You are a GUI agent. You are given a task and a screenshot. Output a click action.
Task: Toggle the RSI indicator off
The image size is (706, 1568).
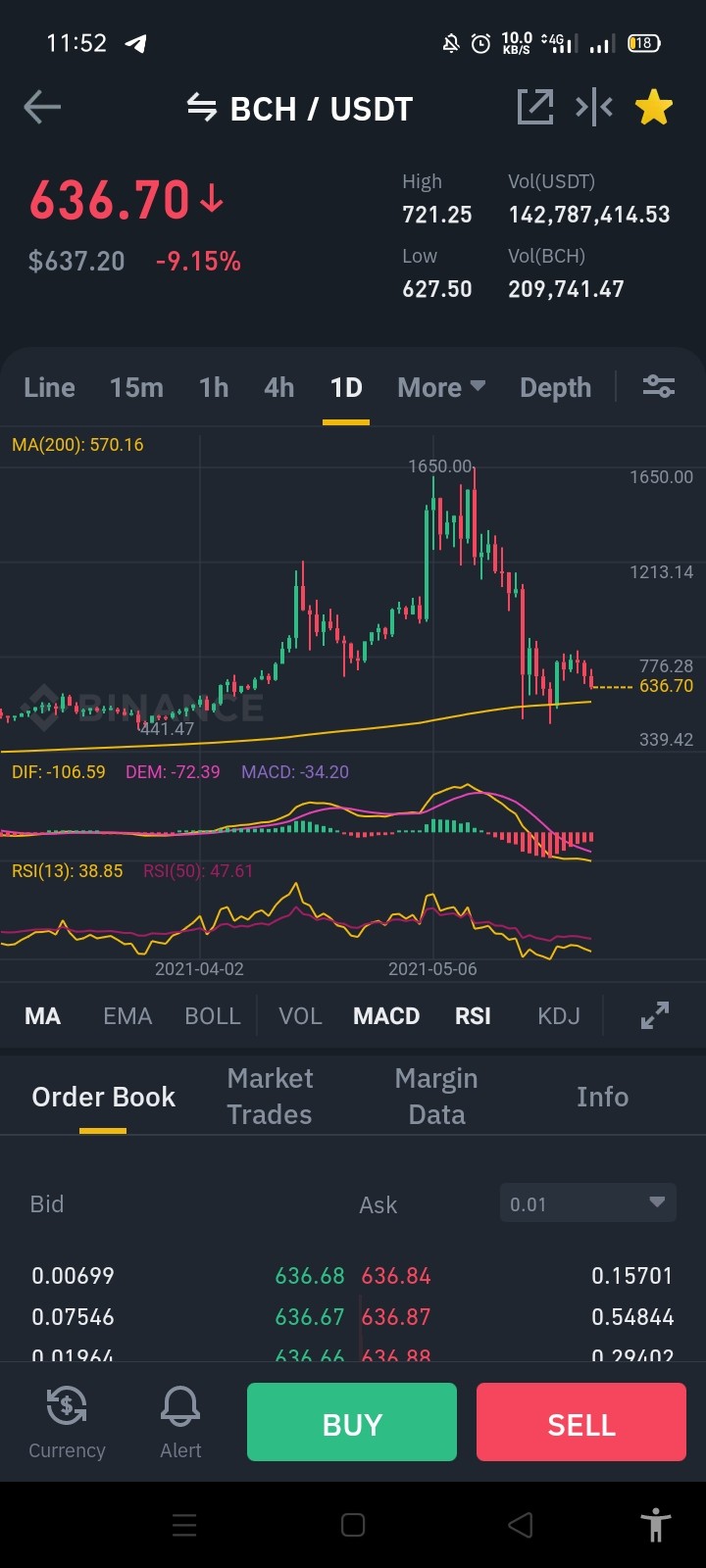click(473, 1016)
